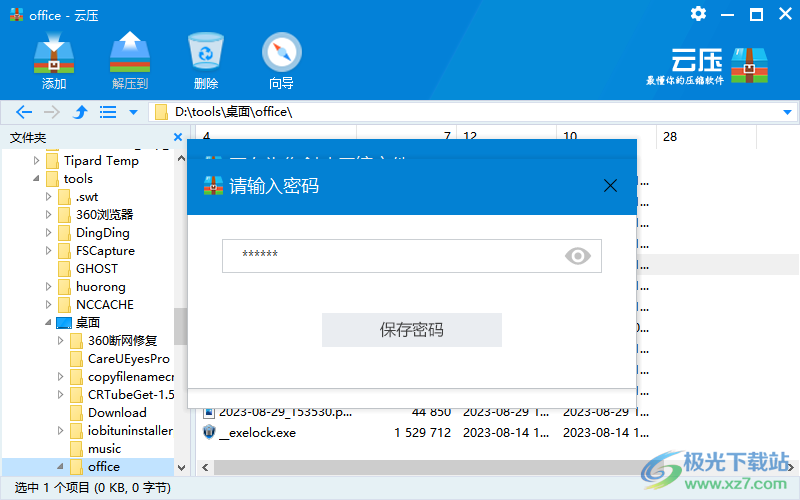Expand the 360断网修复 folder
This screenshot has width=800, height=500.
[61, 340]
